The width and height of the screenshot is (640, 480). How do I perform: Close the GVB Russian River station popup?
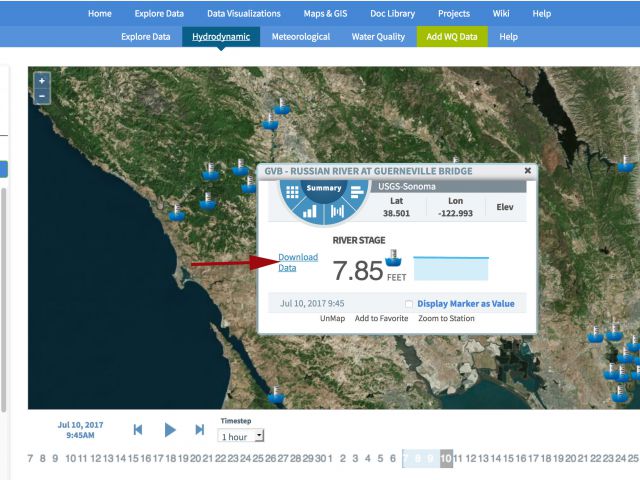pyautogui.click(x=528, y=171)
